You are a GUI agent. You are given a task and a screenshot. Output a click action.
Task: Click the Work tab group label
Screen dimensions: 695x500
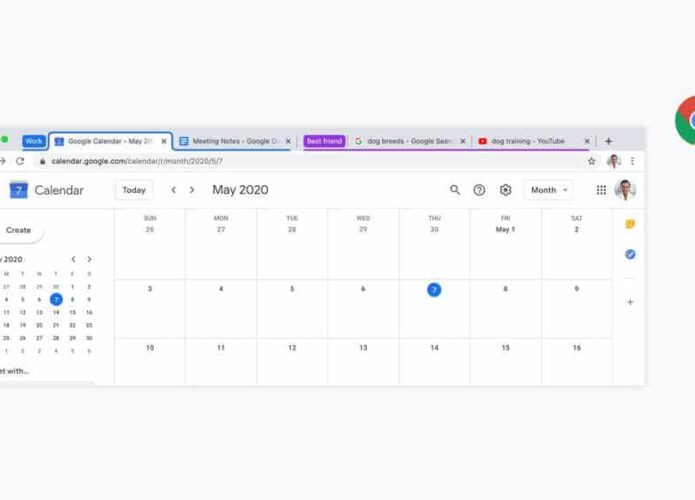pos(34,141)
